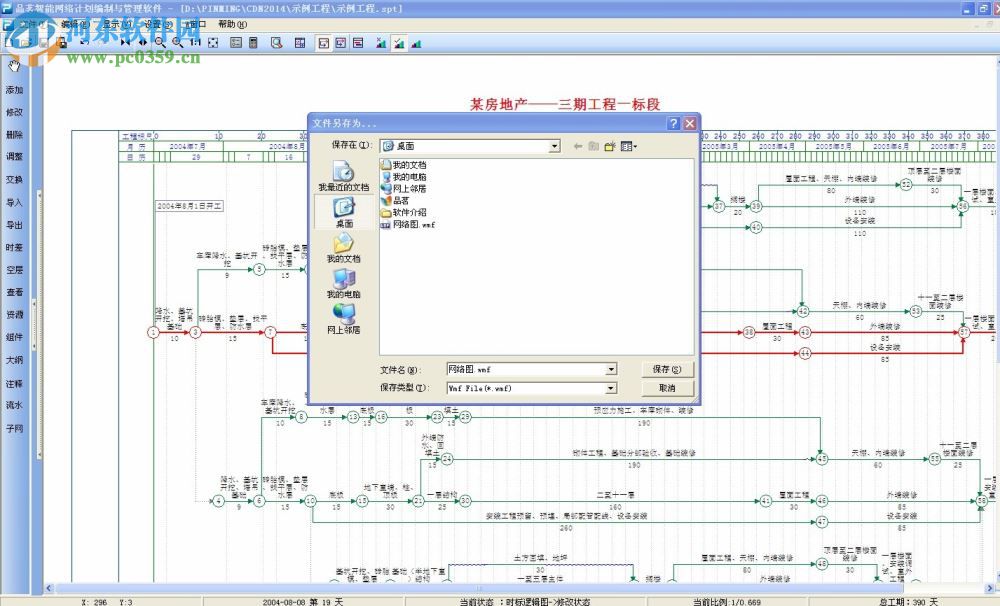The image size is (1000, 606).
Task: Click the 取消 (Cancel) button
Action: 666,388
